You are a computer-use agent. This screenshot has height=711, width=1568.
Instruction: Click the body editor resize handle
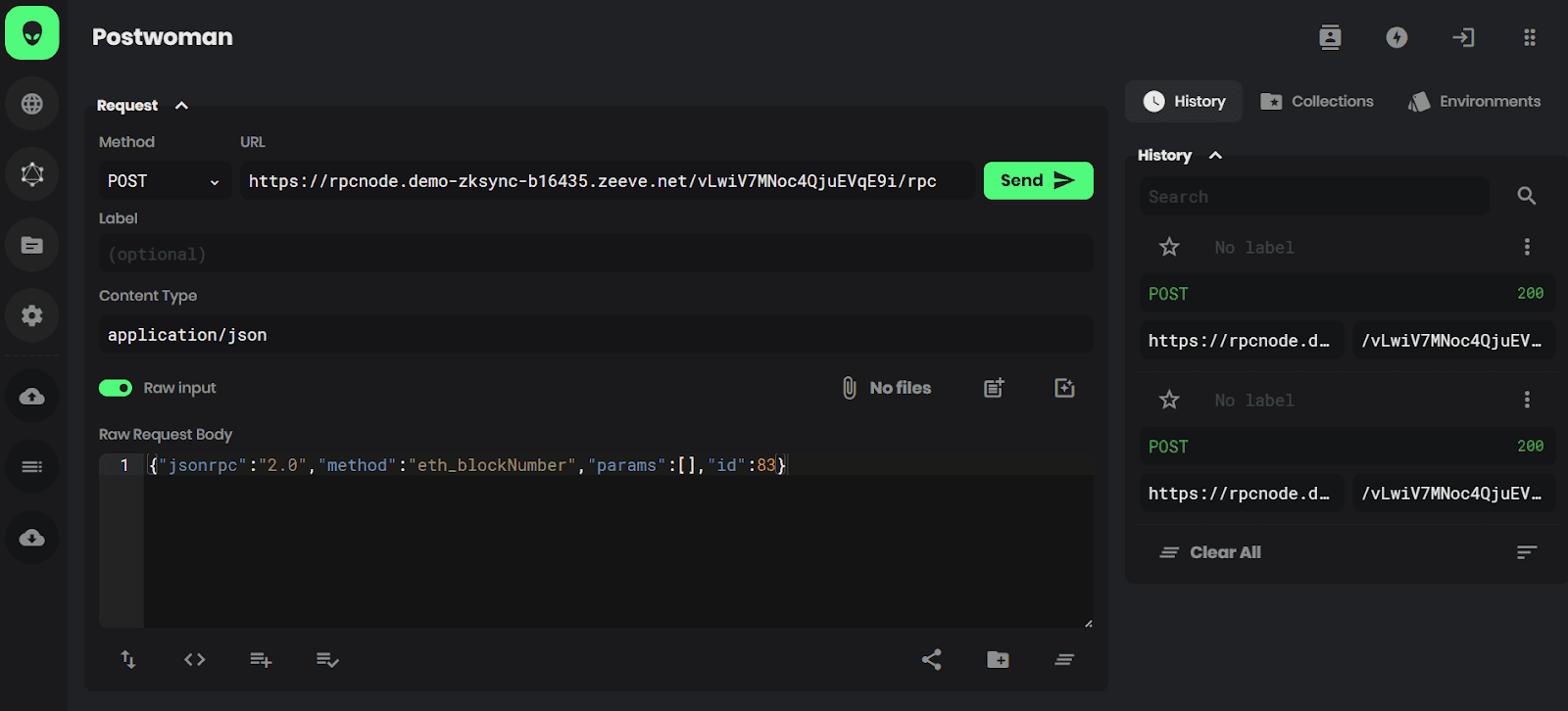click(x=1088, y=623)
